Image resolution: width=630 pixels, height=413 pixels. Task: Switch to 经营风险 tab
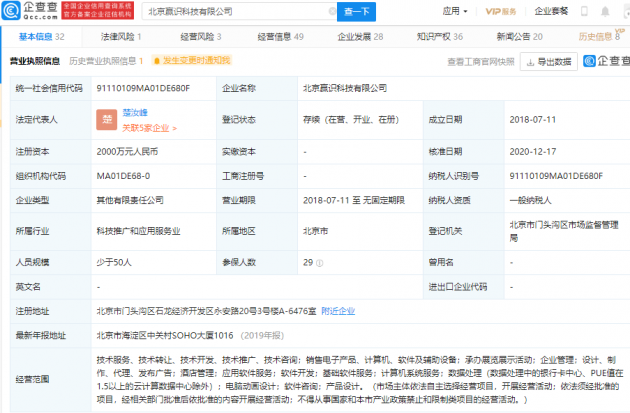pos(201,37)
